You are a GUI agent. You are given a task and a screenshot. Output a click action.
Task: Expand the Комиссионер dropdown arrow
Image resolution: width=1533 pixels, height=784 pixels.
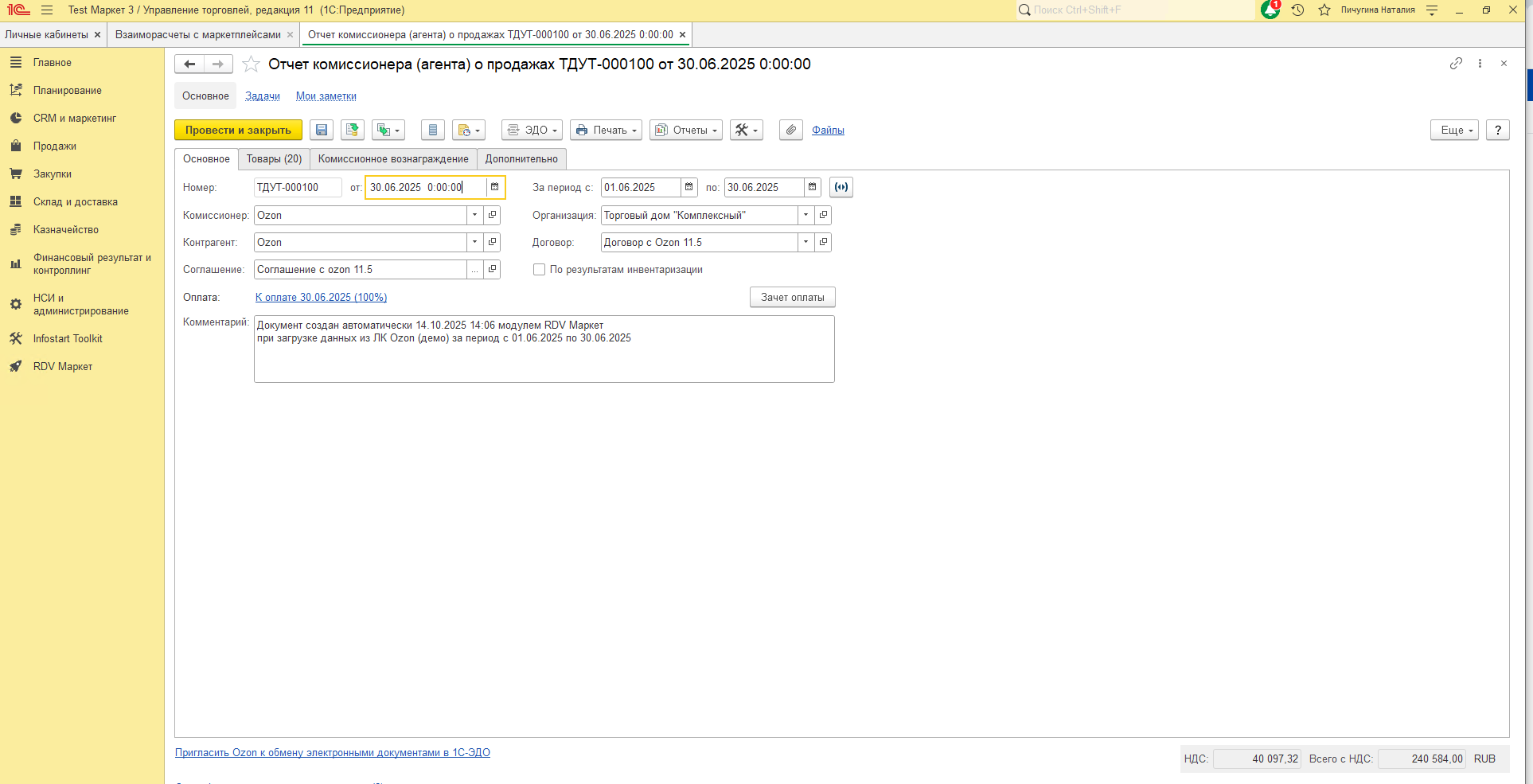(474, 215)
